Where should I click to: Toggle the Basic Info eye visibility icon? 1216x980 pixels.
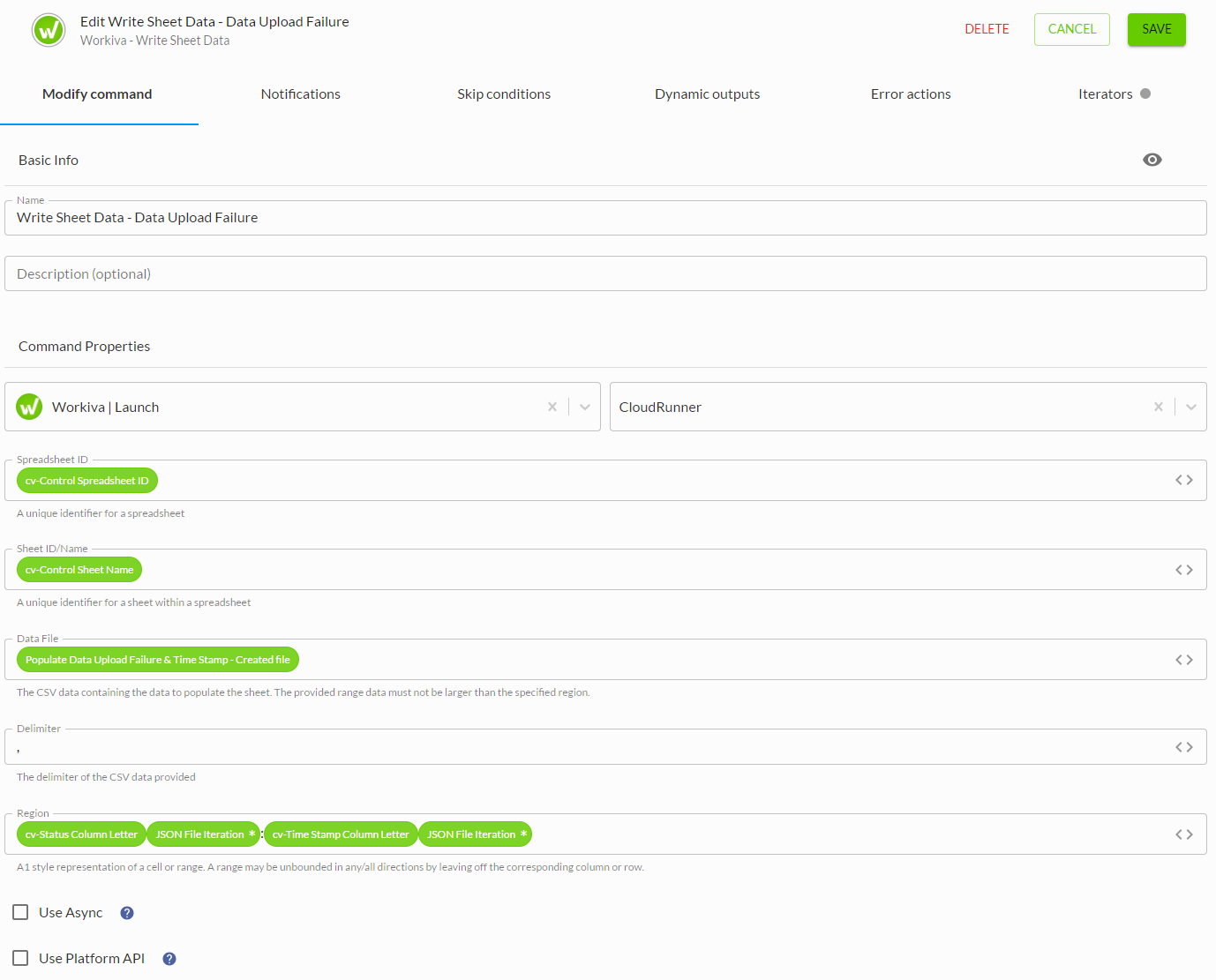(1152, 160)
